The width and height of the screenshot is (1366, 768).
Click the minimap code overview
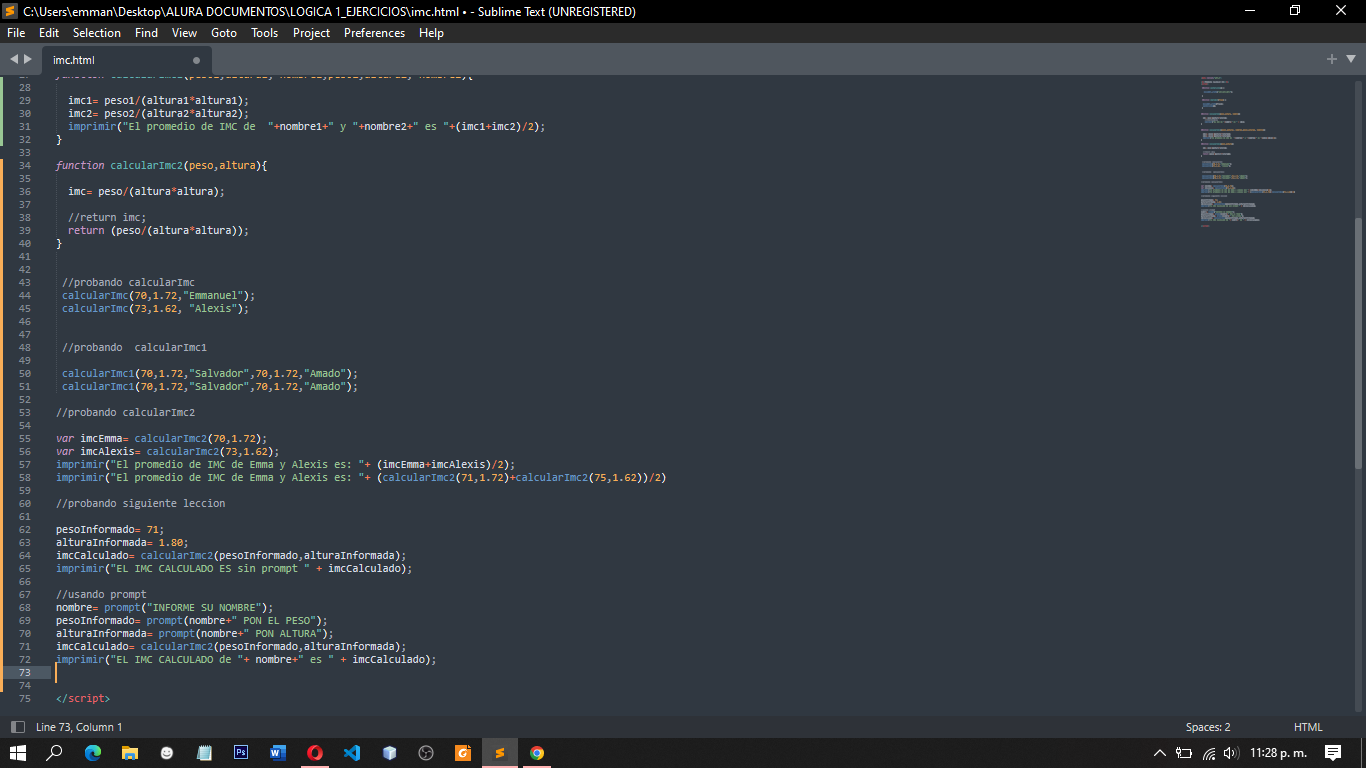(1248, 150)
